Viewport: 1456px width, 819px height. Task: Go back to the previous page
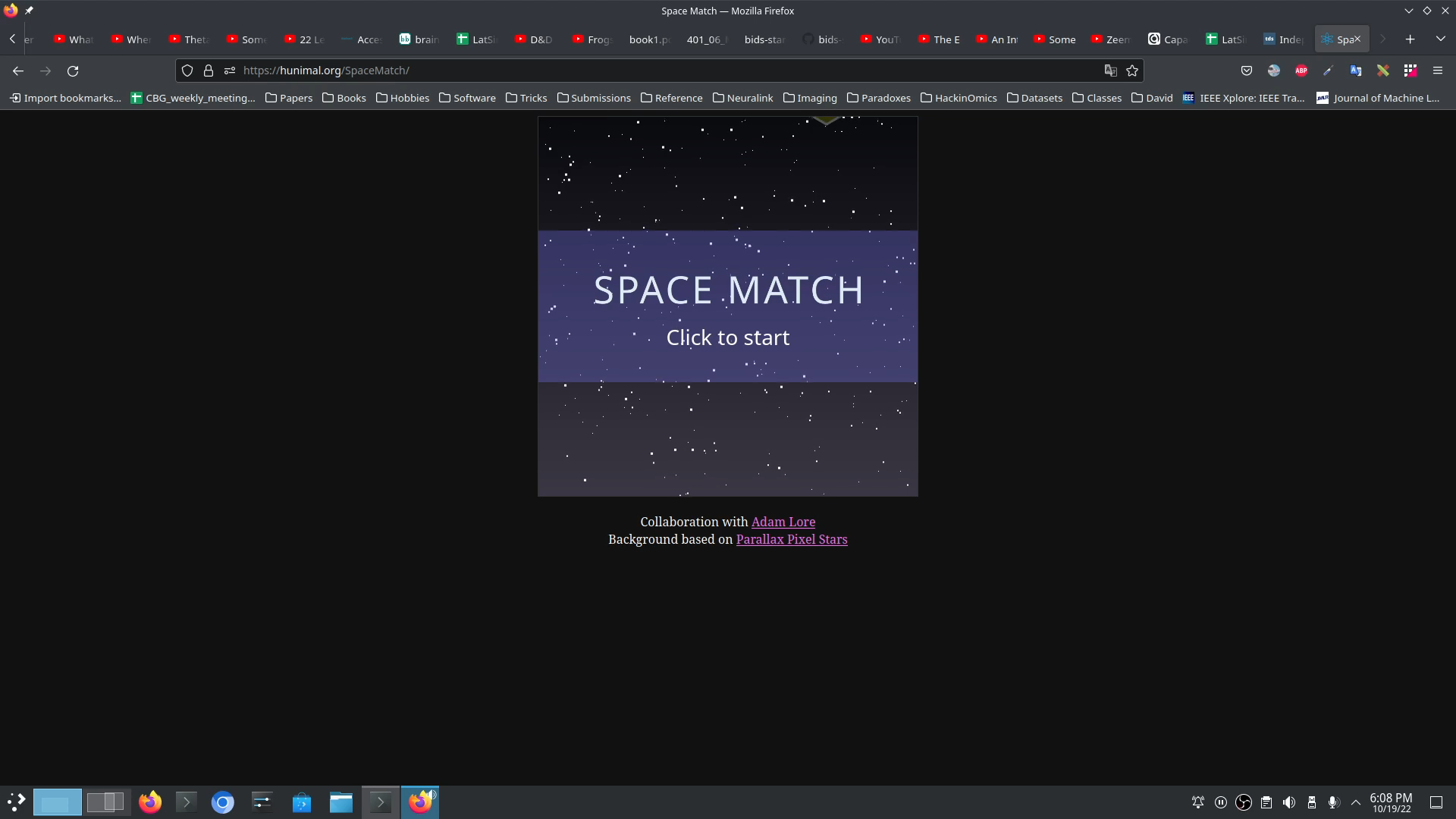18,71
